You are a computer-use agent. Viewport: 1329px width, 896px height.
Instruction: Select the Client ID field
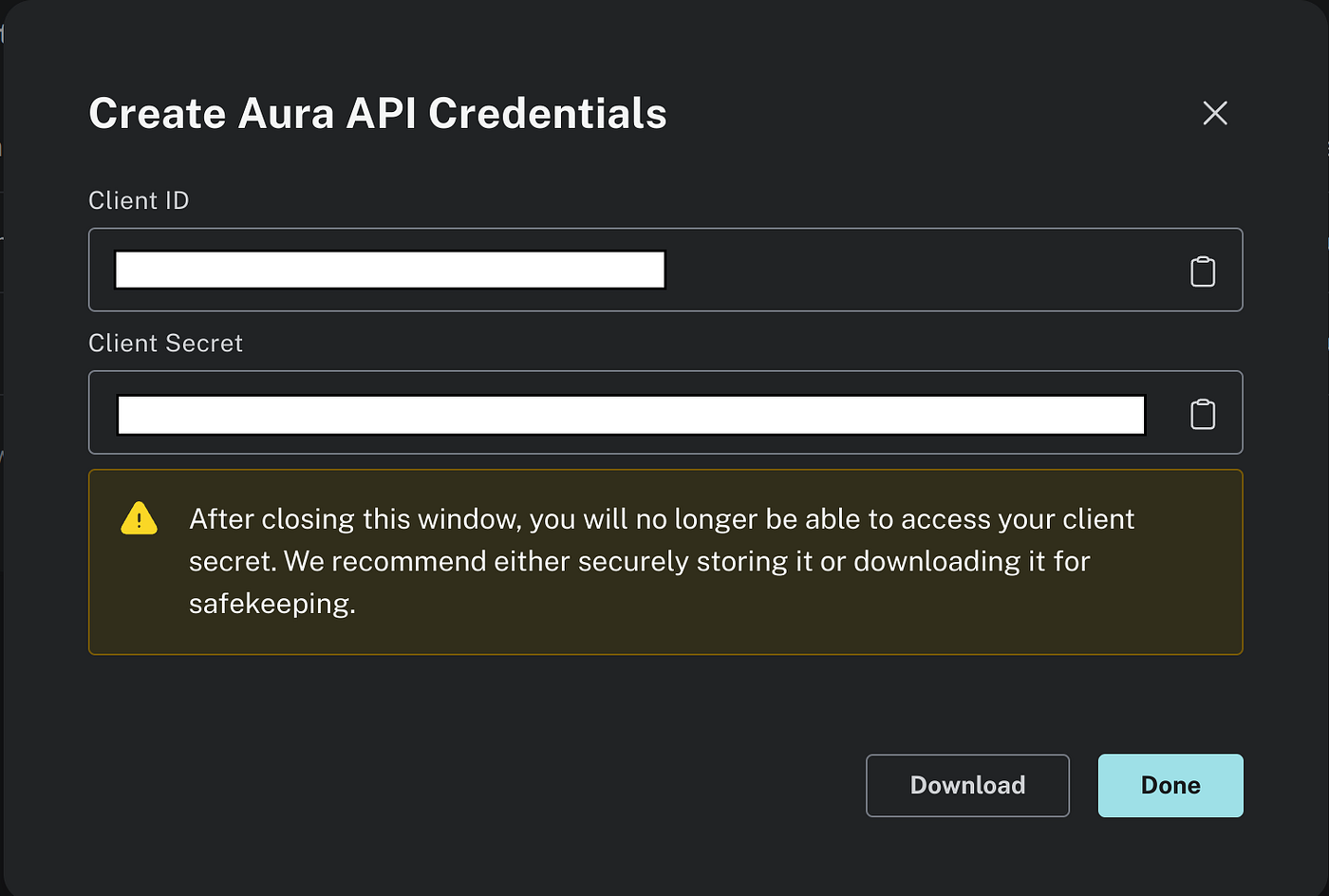(665, 270)
